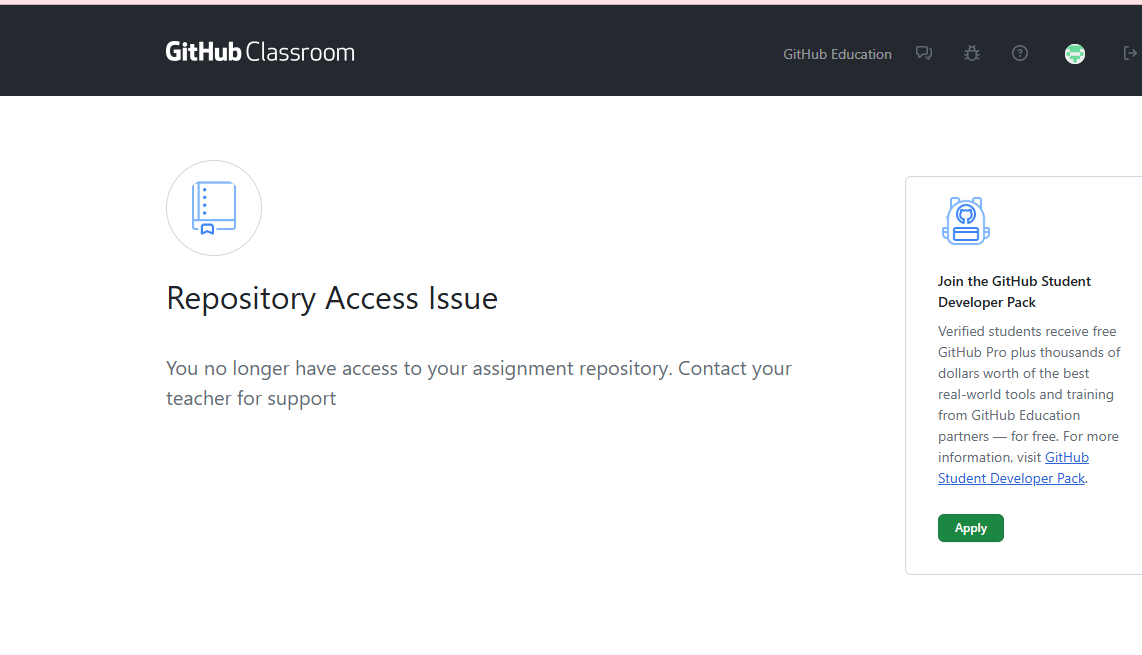Click the Repository Access Issue heading
Screen dimensions: 1142x655
tap(332, 298)
